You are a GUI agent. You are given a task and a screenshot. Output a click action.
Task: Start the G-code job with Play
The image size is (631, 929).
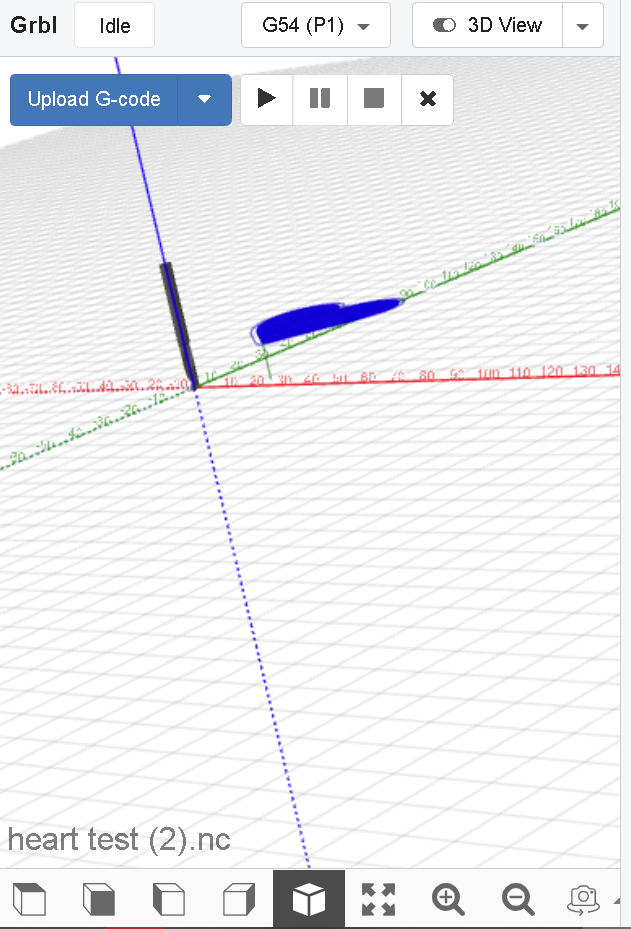(x=267, y=99)
